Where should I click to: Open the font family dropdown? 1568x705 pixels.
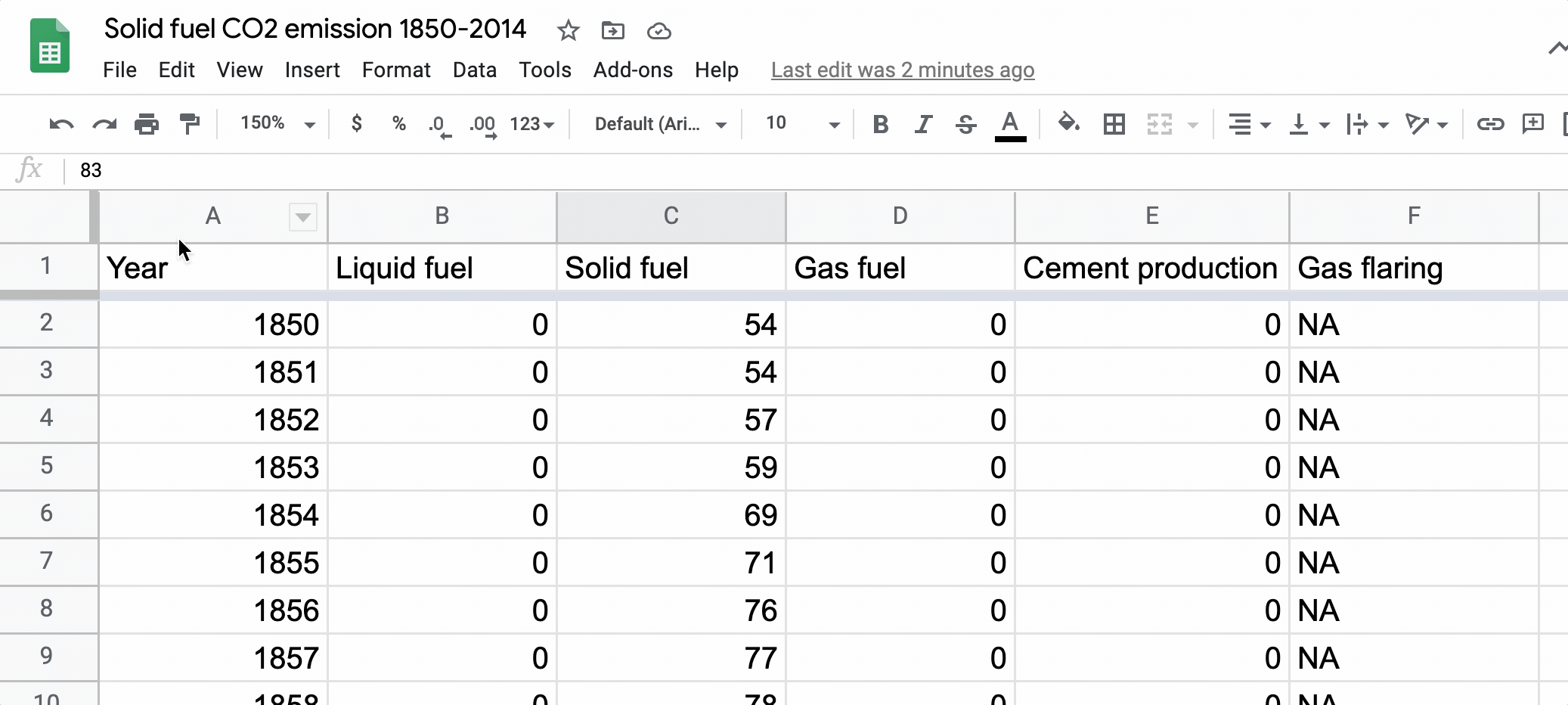click(659, 124)
